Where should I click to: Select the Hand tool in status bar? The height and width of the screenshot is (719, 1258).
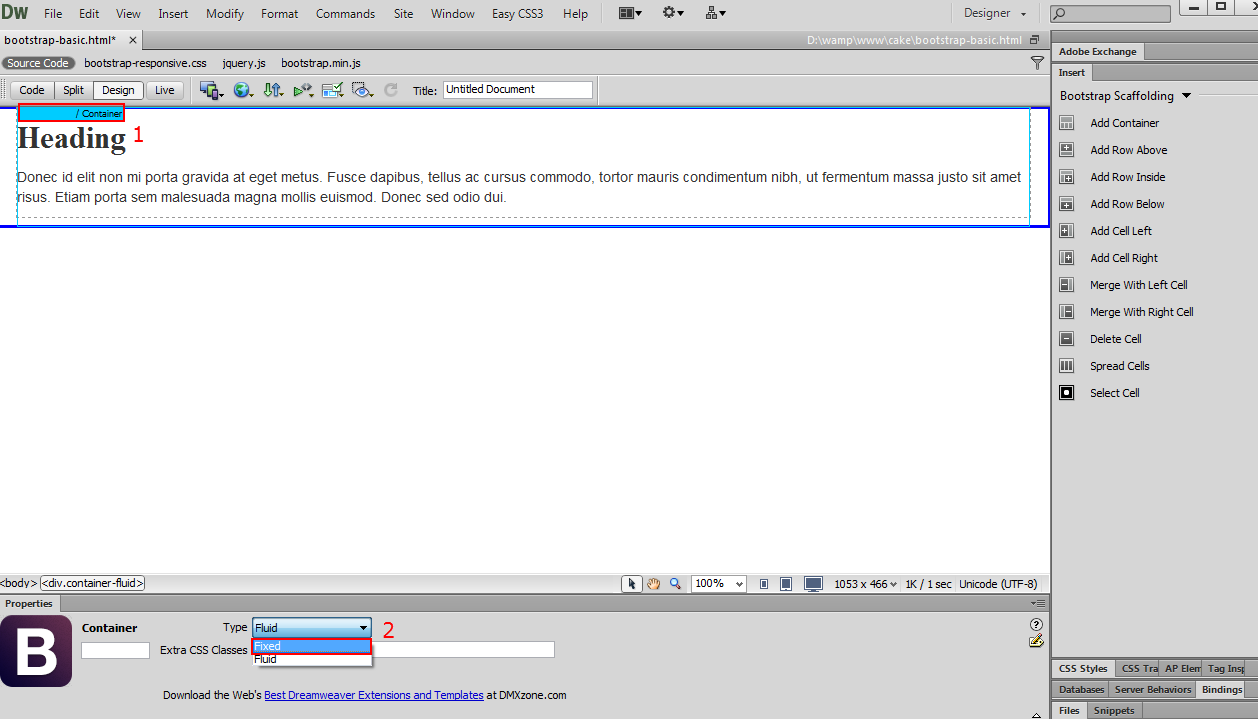(654, 584)
